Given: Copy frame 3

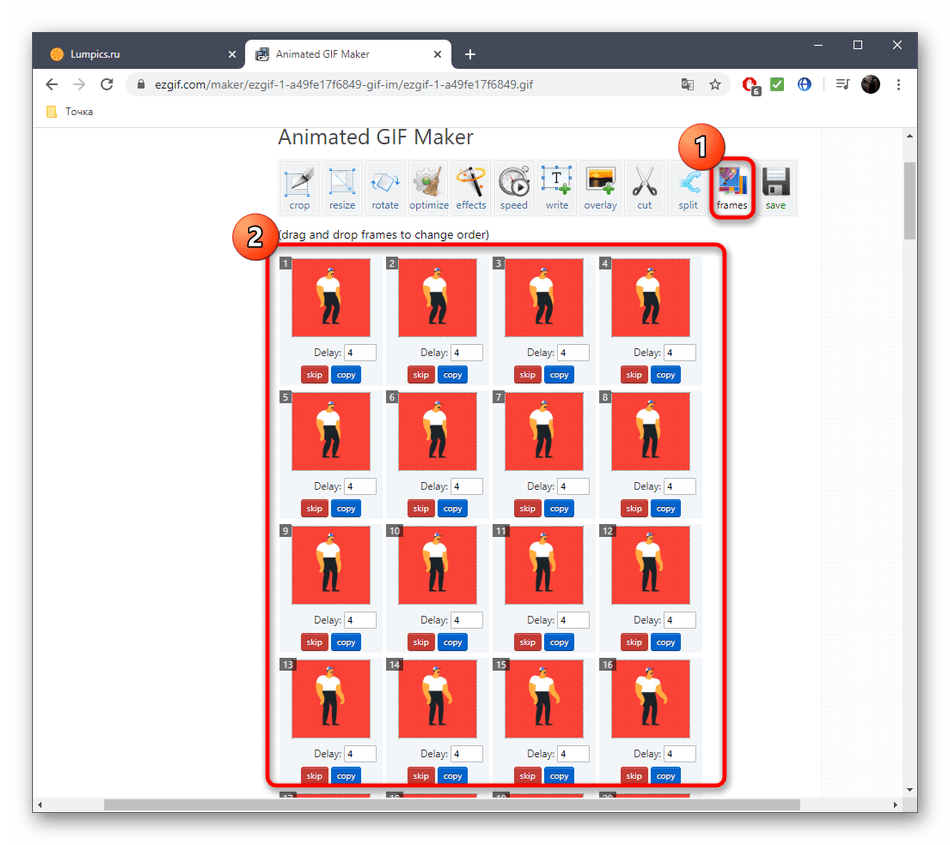Looking at the screenshot, I should [x=559, y=374].
